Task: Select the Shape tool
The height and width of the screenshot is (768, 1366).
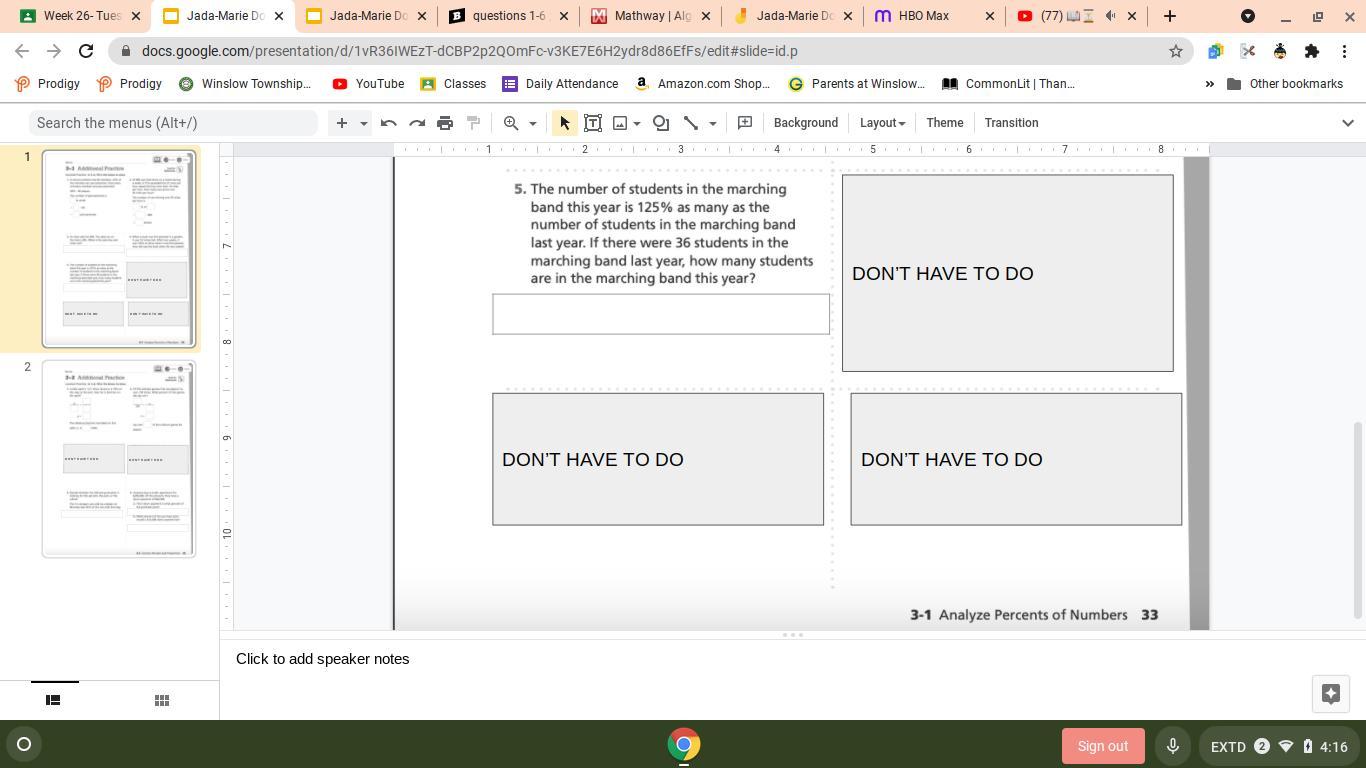Action: (661, 123)
